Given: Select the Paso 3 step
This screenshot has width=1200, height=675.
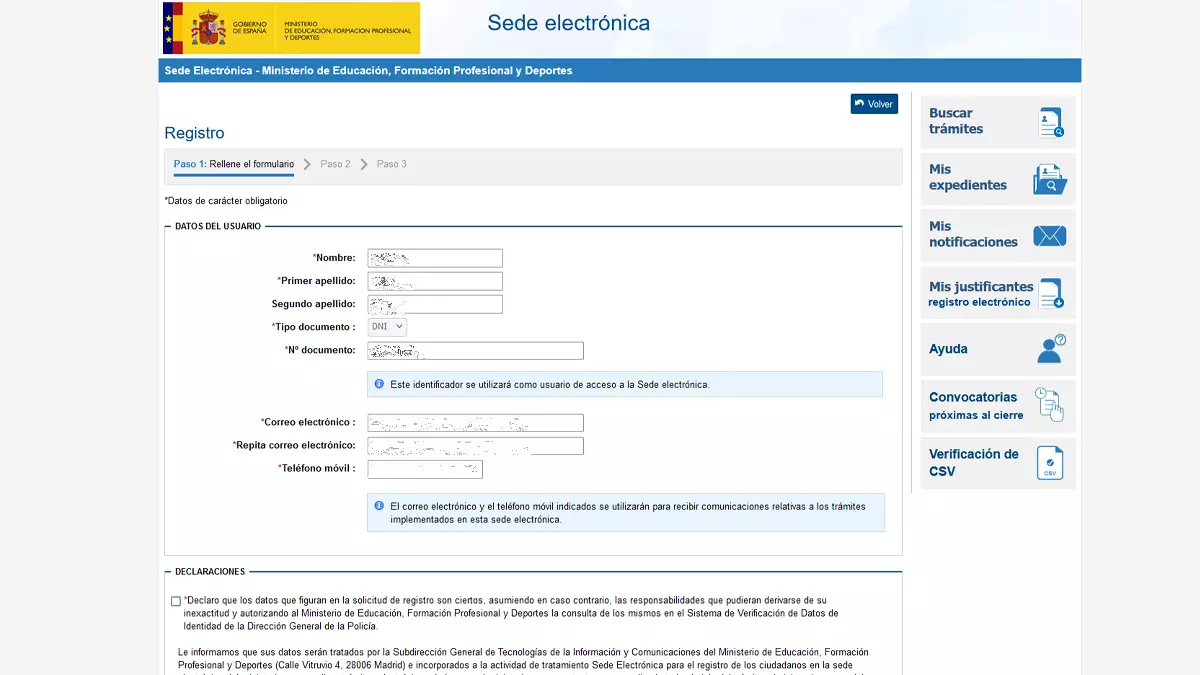Looking at the screenshot, I should [392, 164].
